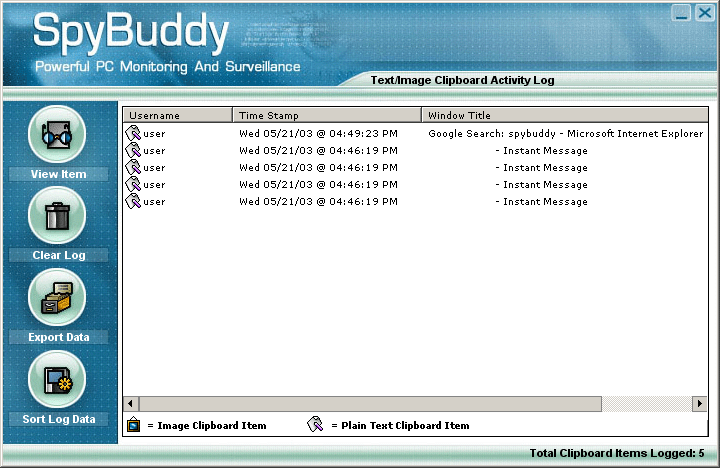Screen dimensions: 720x468
Task: Sort by the Username column header
Action: click(x=177, y=115)
